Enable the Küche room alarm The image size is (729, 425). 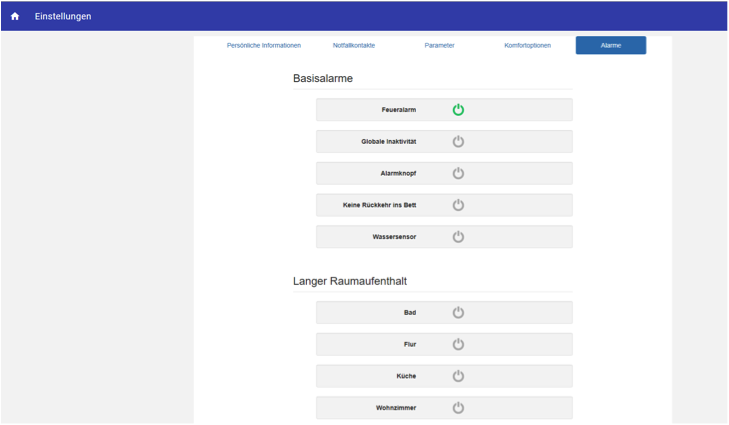458,376
